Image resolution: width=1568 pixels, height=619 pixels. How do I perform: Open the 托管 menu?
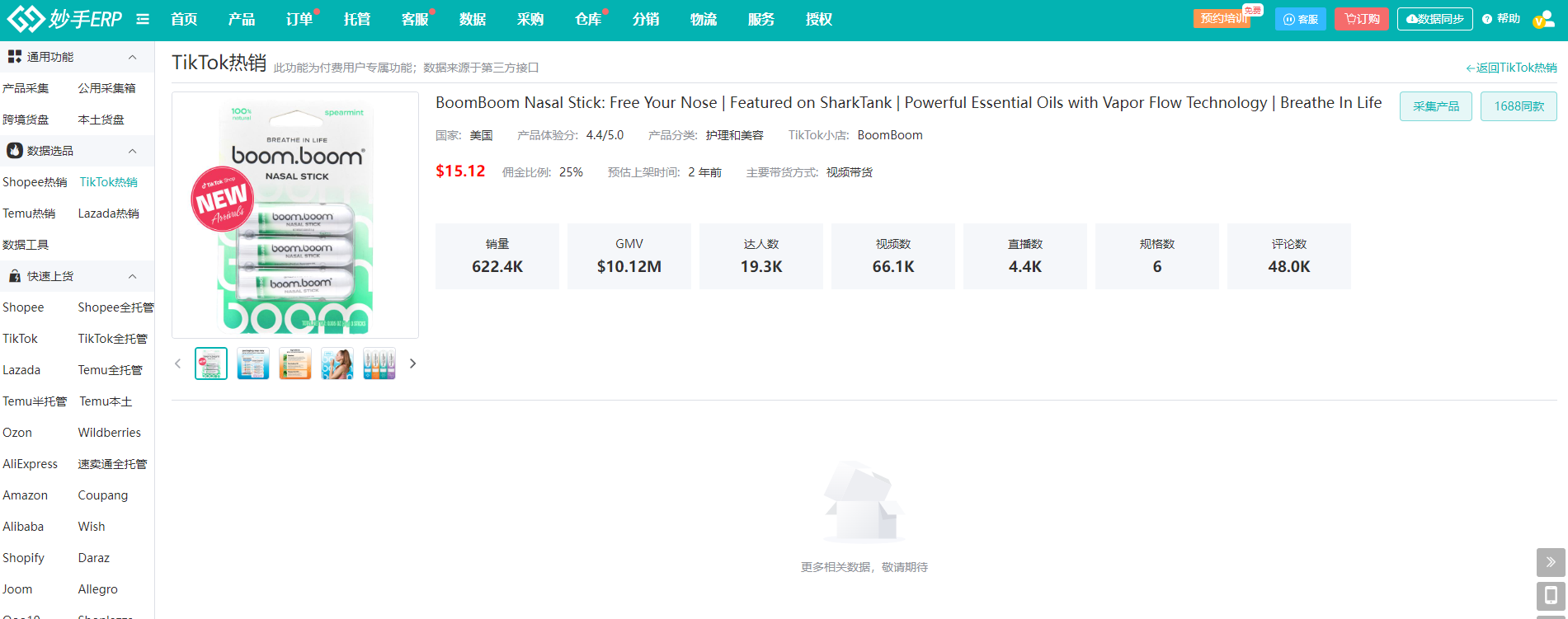click(357, 19)
